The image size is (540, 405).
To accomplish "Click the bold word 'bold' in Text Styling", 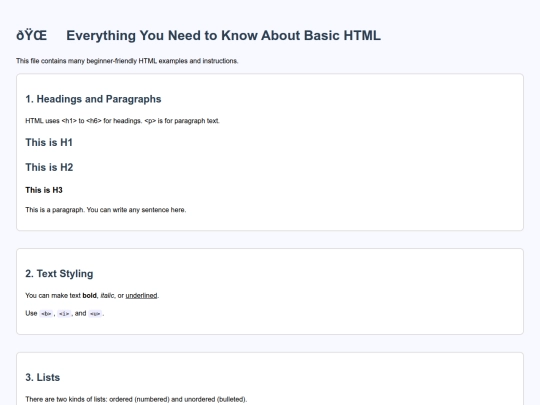I will 90,295.
